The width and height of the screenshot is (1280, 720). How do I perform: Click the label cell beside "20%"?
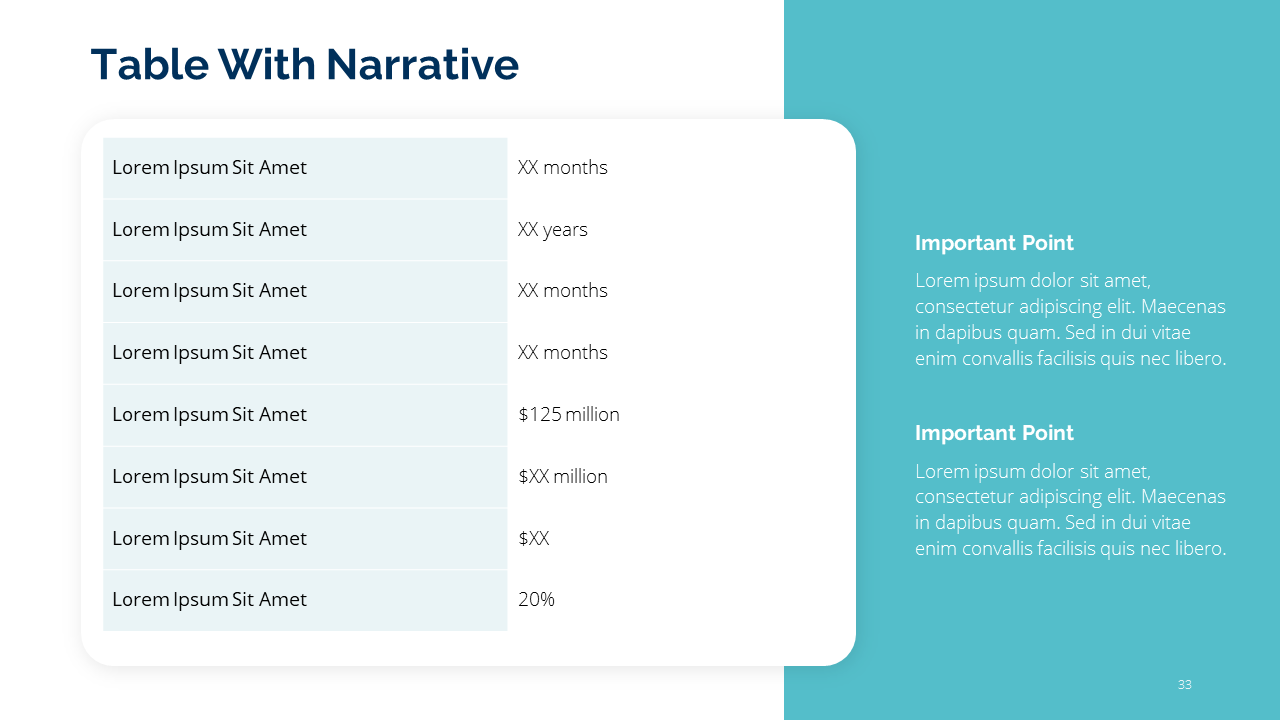coord(210,600)
